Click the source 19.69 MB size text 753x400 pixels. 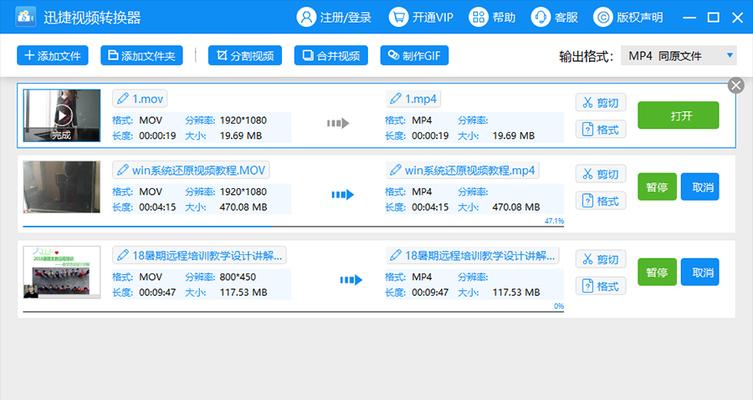241,135
